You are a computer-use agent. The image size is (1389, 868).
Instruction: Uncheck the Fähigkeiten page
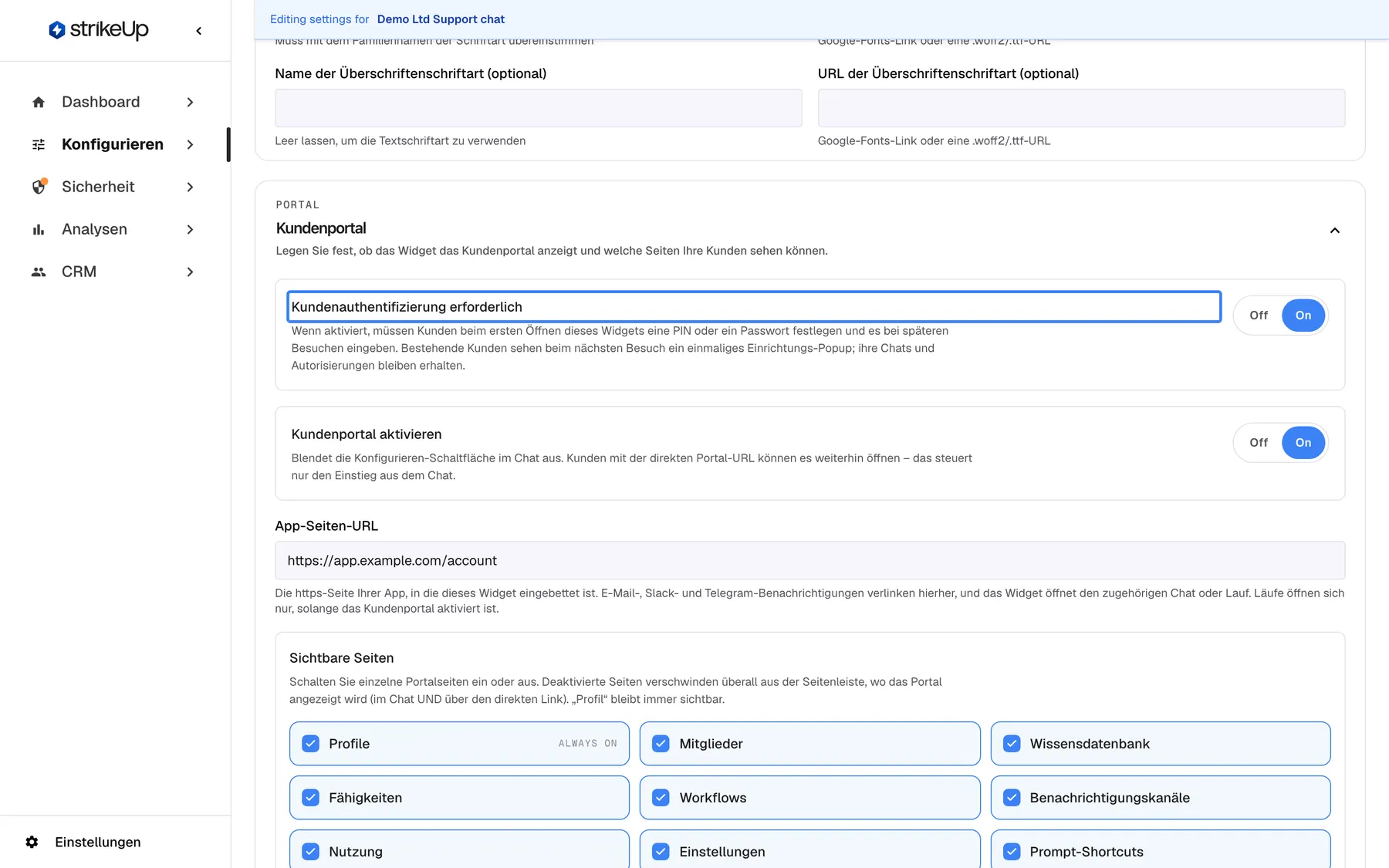tap(310, 798)
